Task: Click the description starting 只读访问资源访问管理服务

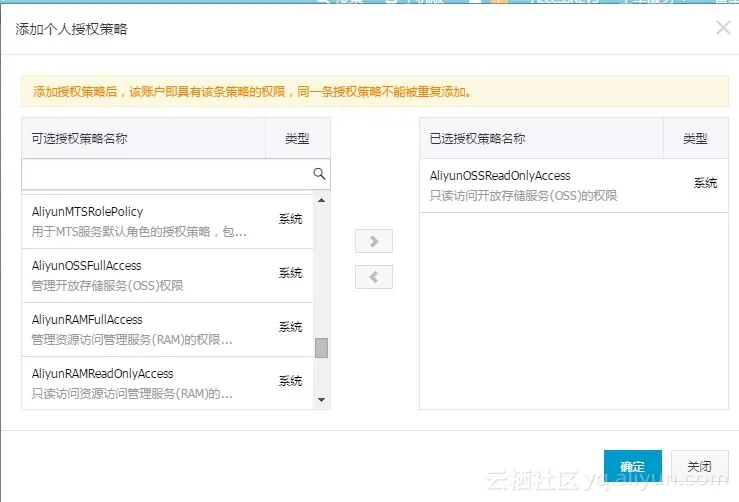Action: [x=132, y=394]
